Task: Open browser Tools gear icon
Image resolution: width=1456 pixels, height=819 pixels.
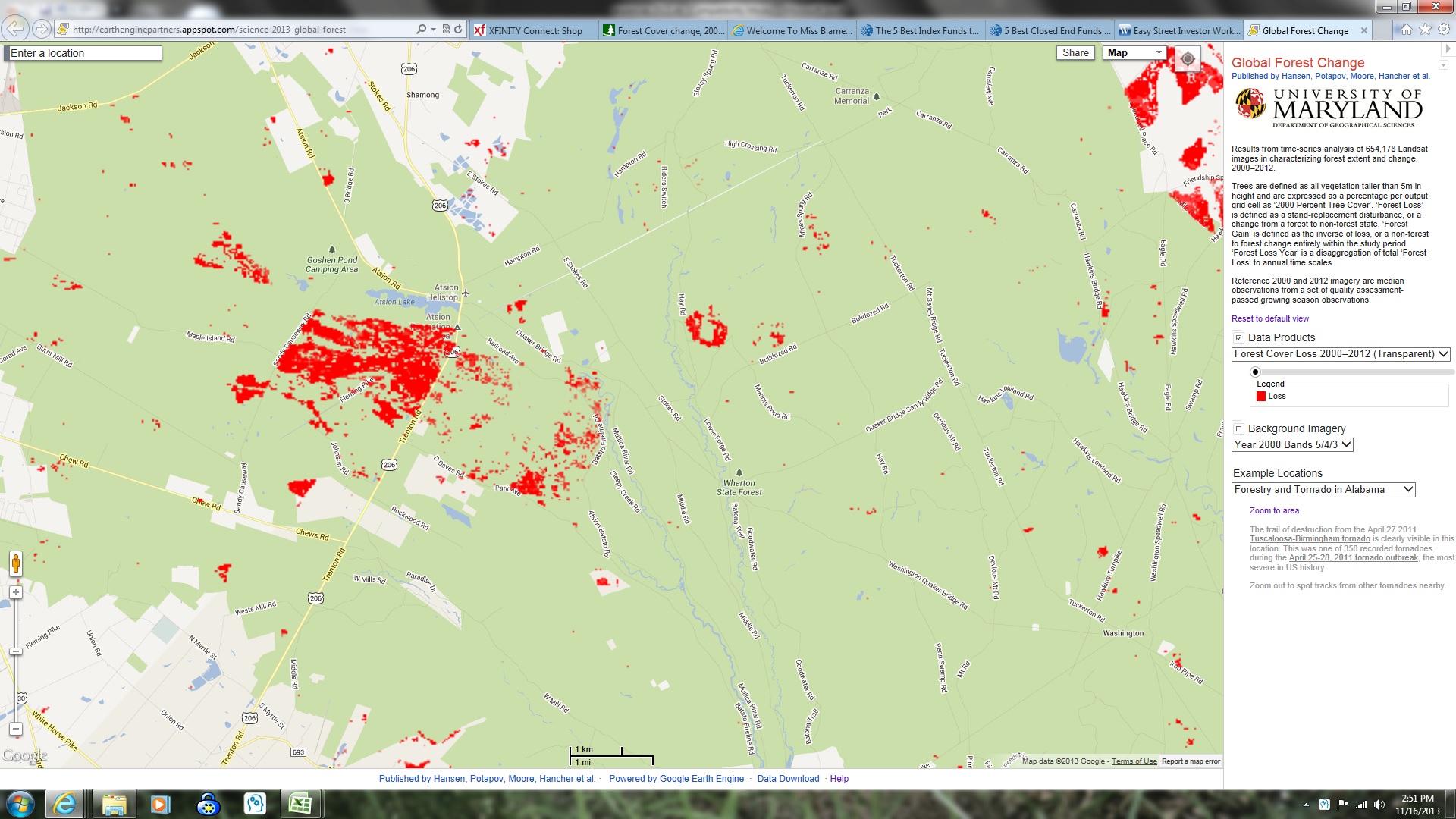Action: 1444,30
